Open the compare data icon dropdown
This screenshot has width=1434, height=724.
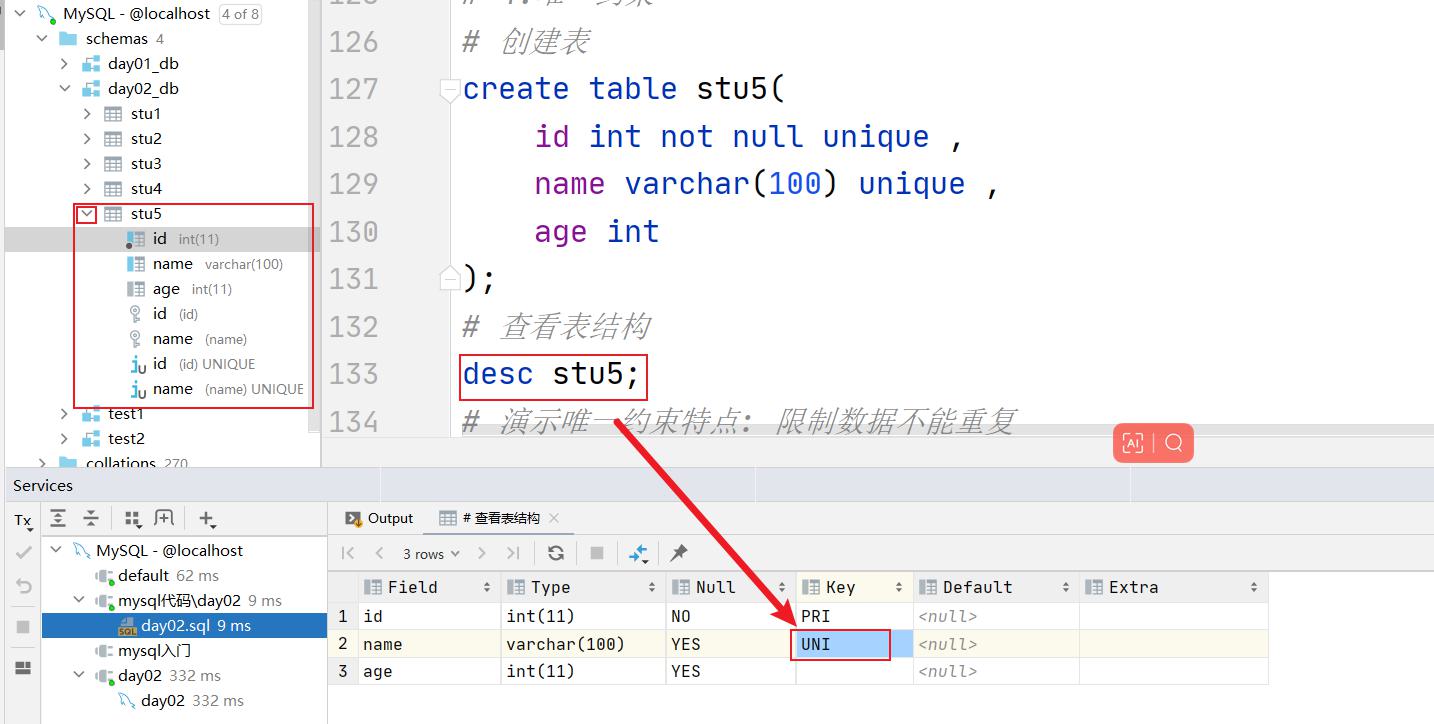639,553
